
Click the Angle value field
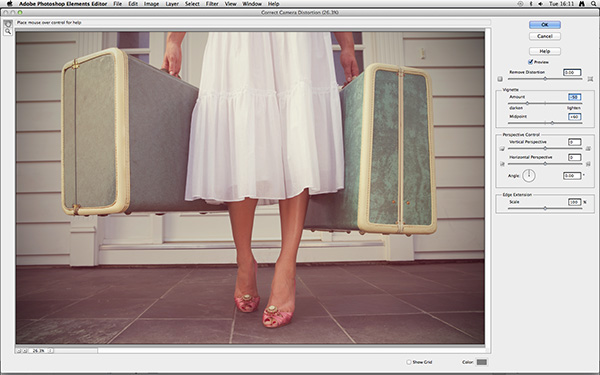[x=572, y=176]
